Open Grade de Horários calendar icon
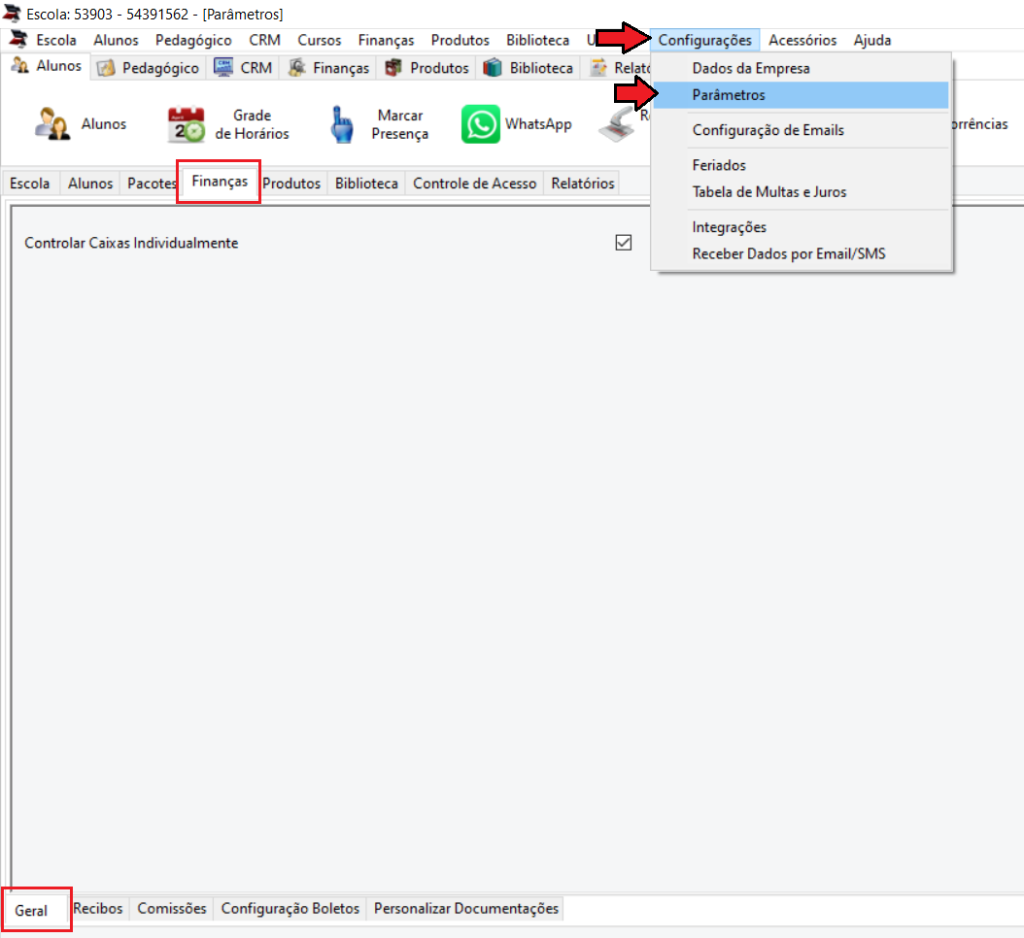This screenshot has height=938, width=1024. pyautogui.click(x=186, y=124)
